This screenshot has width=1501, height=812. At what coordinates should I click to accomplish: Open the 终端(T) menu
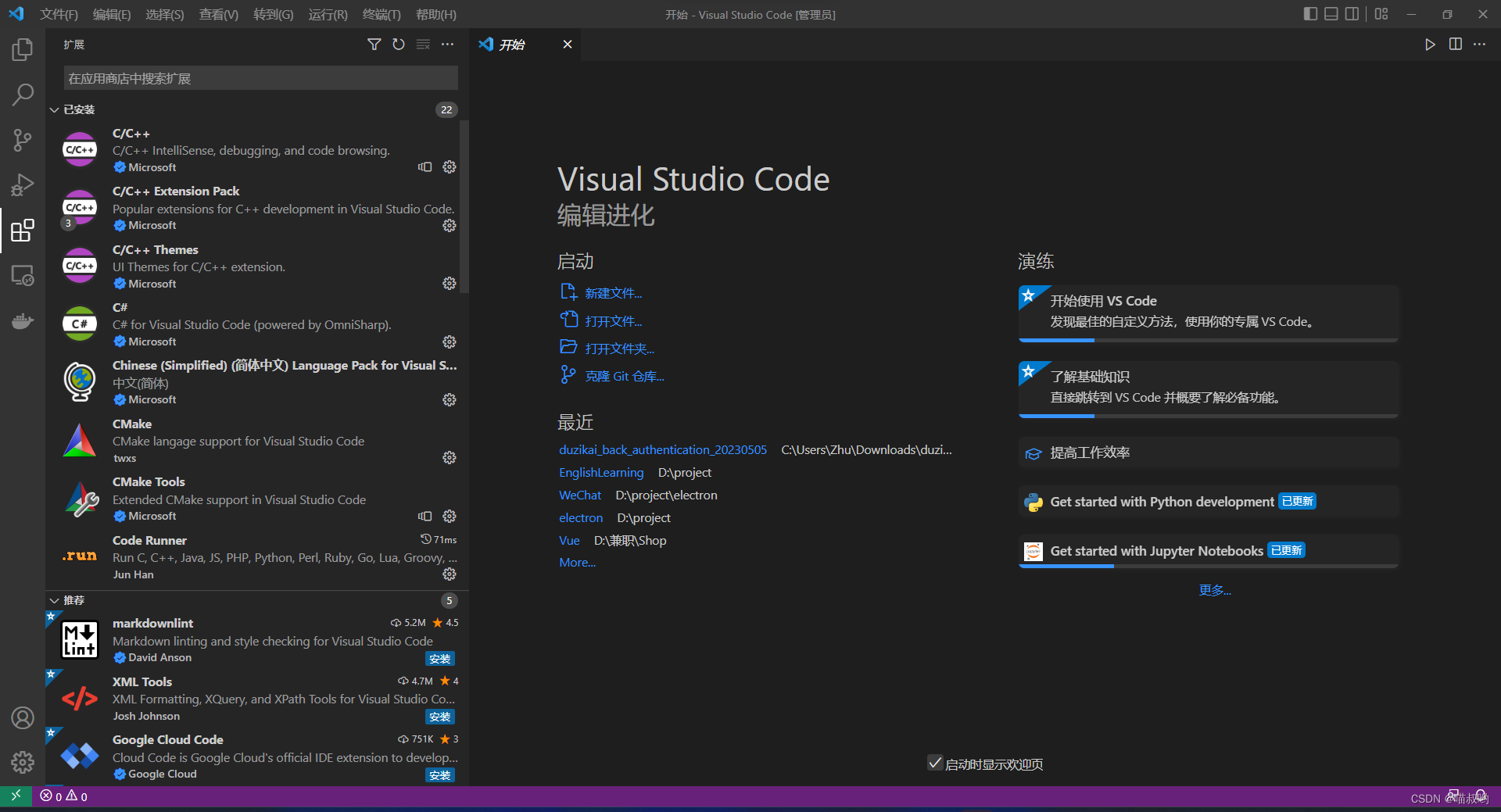[382, 15]
